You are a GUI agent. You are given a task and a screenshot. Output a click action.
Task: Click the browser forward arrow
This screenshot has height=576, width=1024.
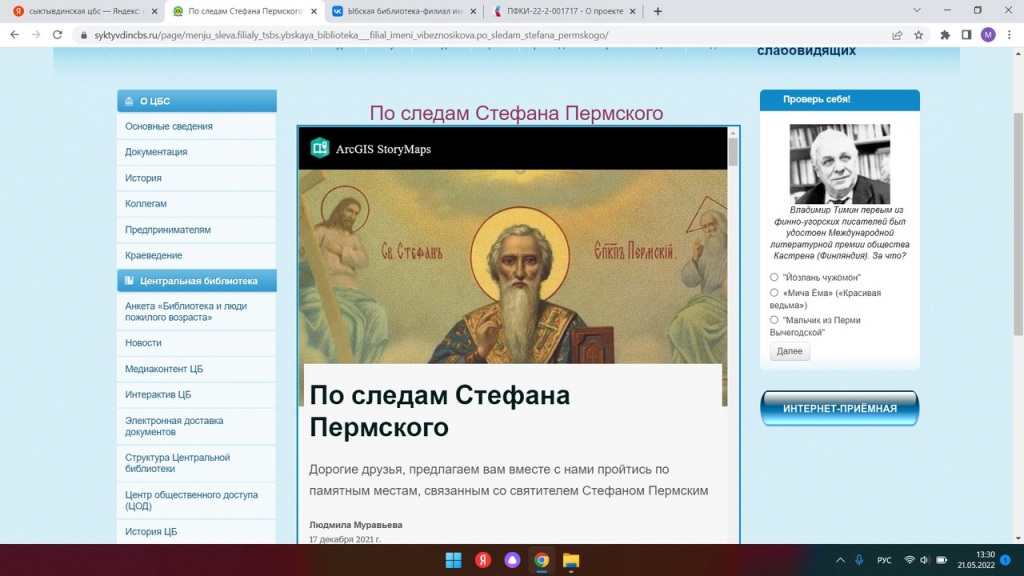(x=36, y=35)
